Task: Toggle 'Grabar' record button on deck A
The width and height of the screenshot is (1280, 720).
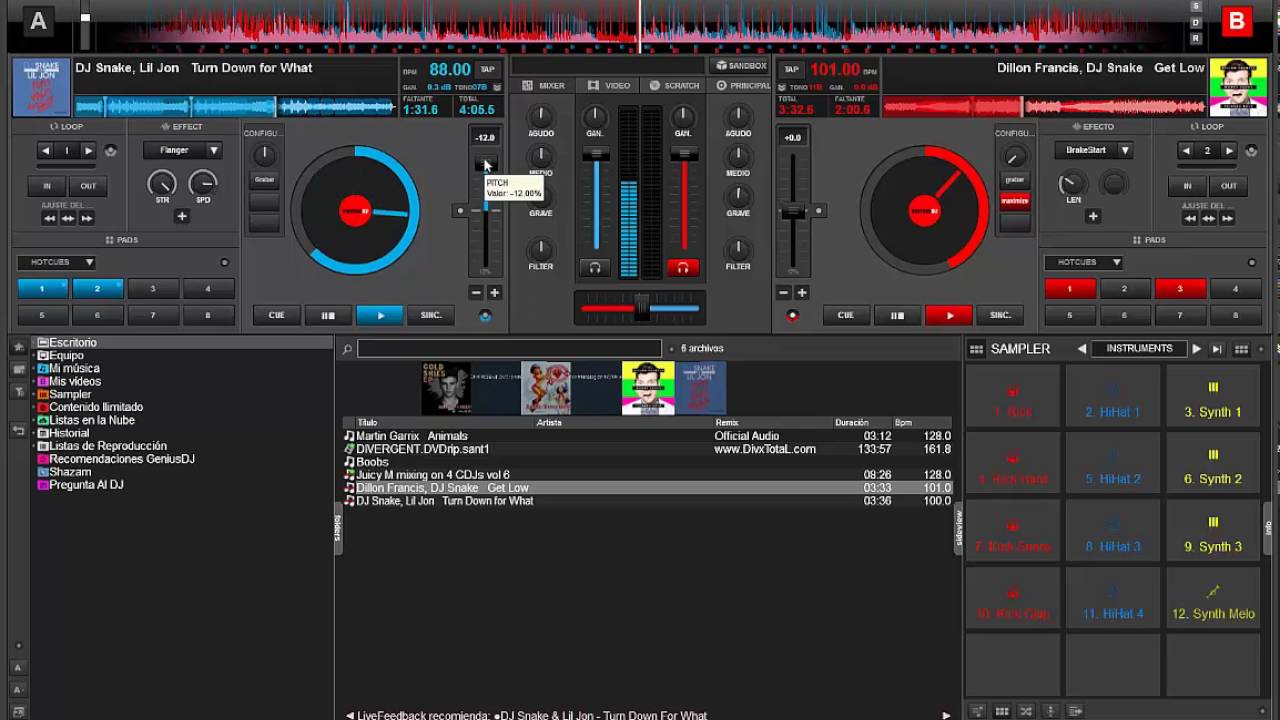Action: click(x=264, y=180)
